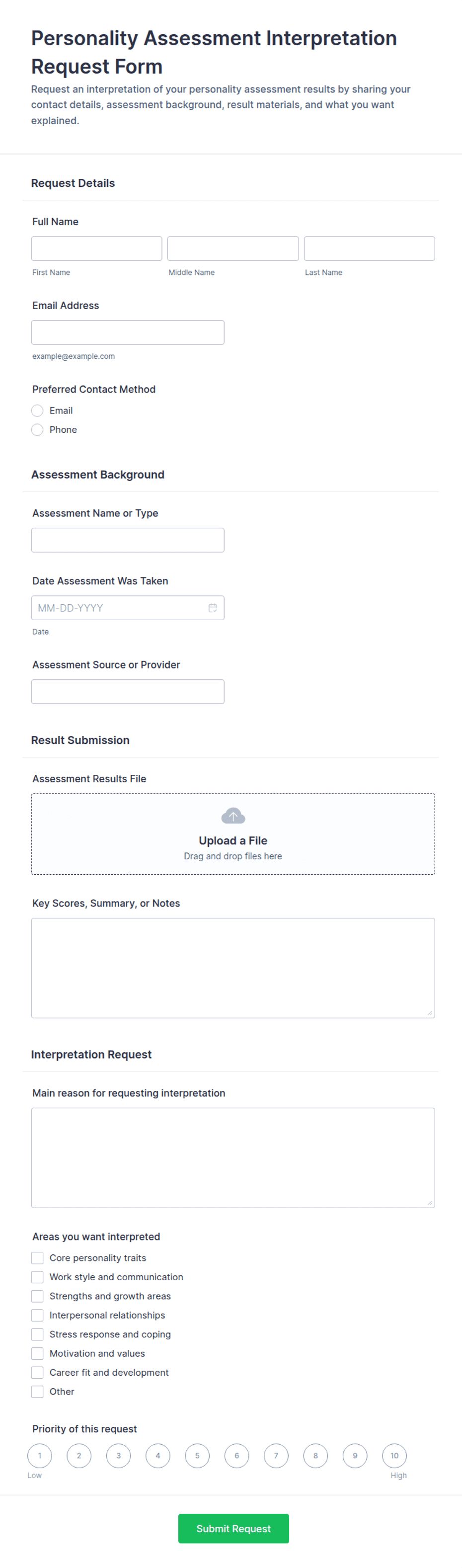
Task: Focus the Key Scores, Summary, or Notes textarea
Action: [233, 968]
